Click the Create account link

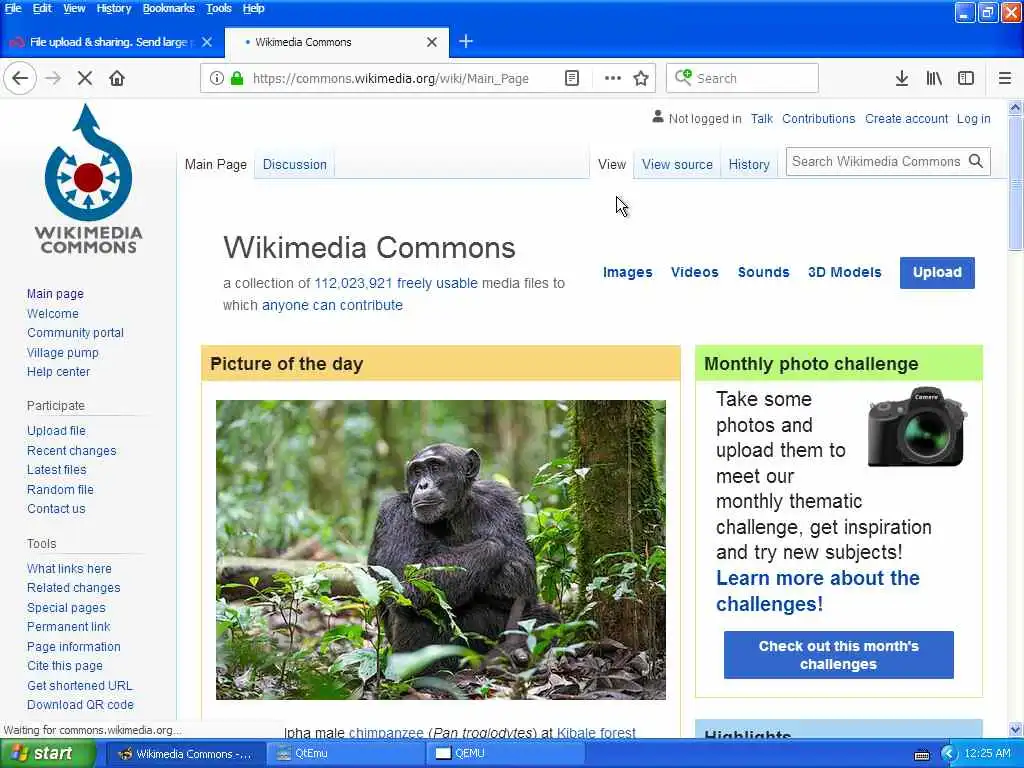(906, 119)
